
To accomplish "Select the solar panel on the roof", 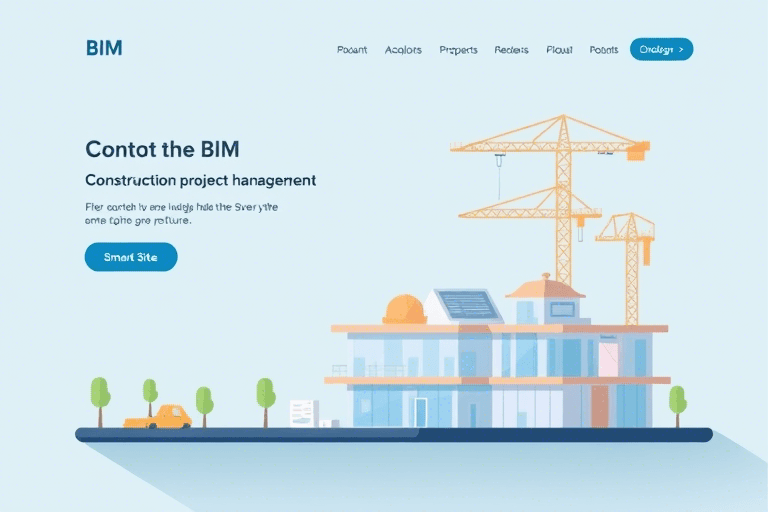I will coord(467,304).
